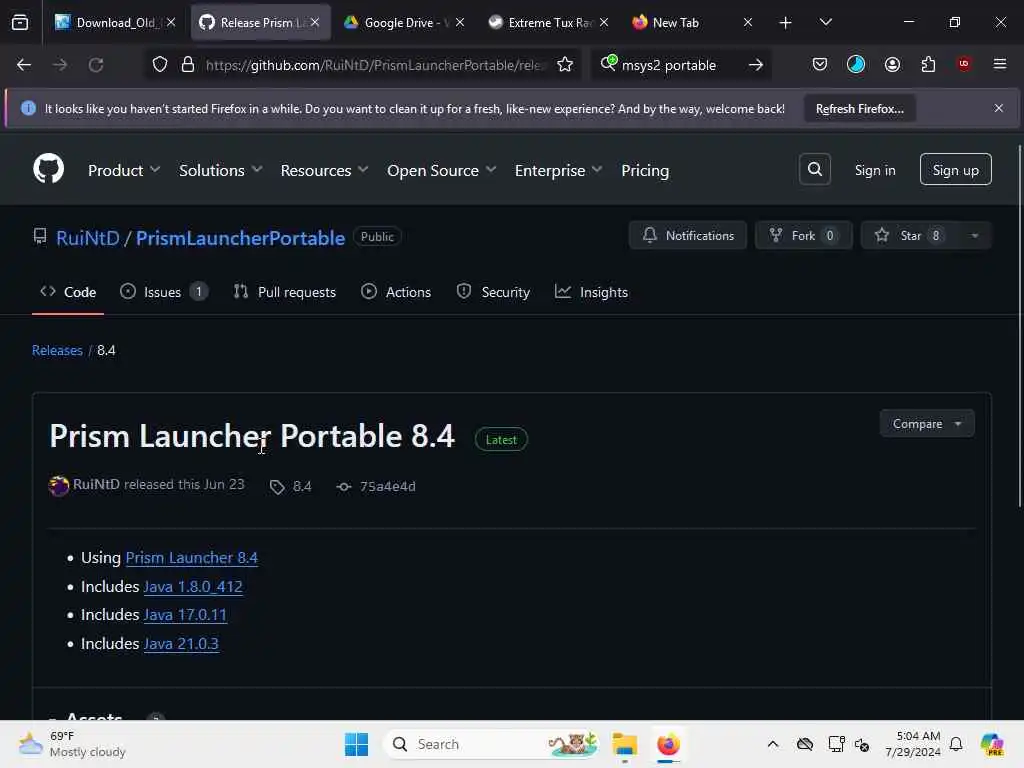Screen dimensions: 1024x768
Task: Click the 8.4 tag icon
Action: click(277, 487)
